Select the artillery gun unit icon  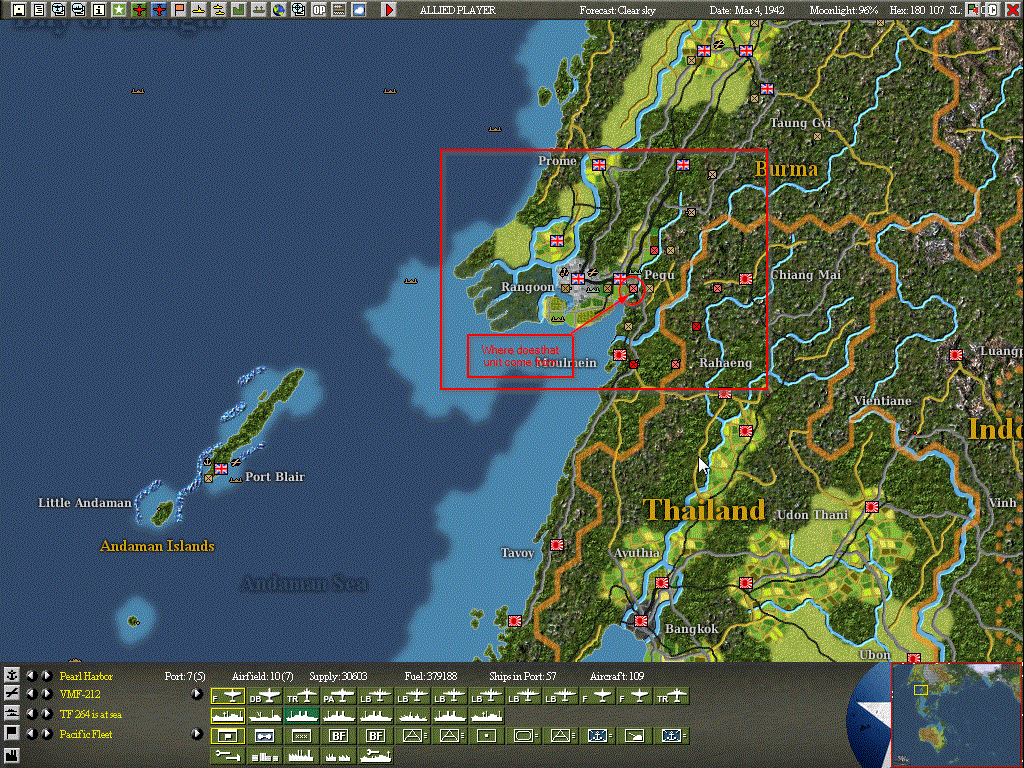634,736
